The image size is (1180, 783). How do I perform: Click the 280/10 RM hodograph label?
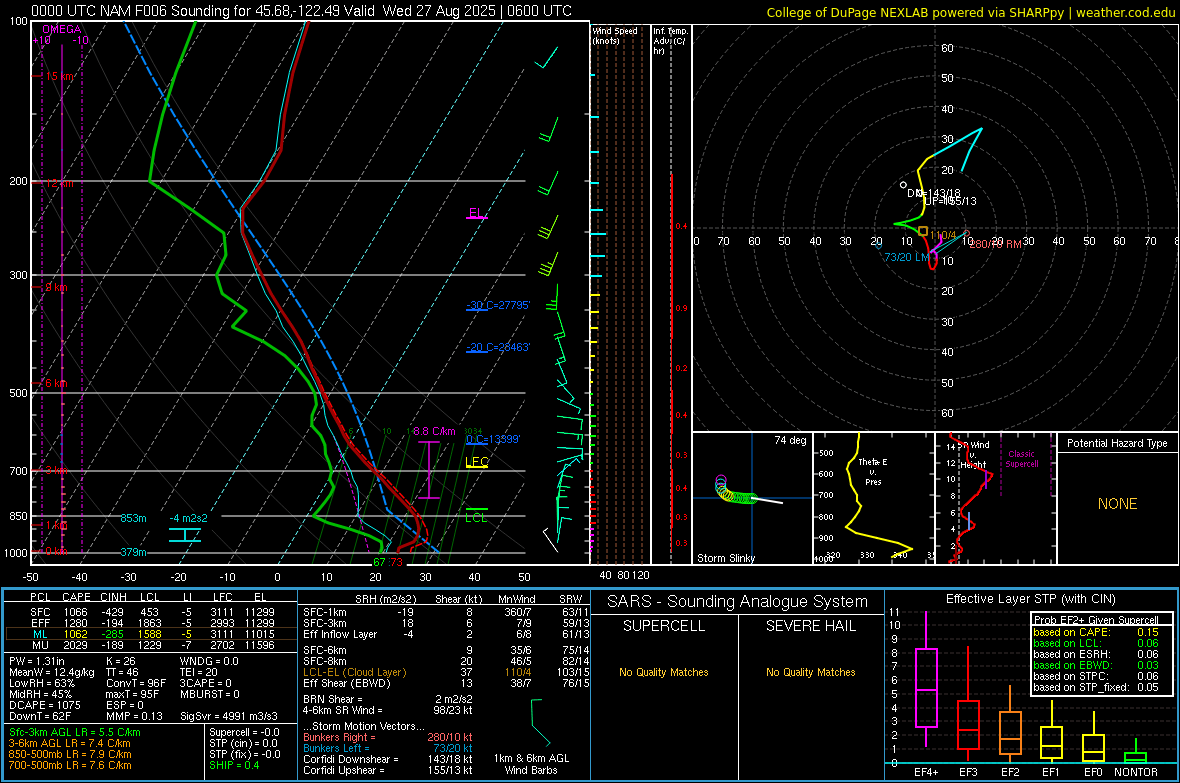(995, 244)
